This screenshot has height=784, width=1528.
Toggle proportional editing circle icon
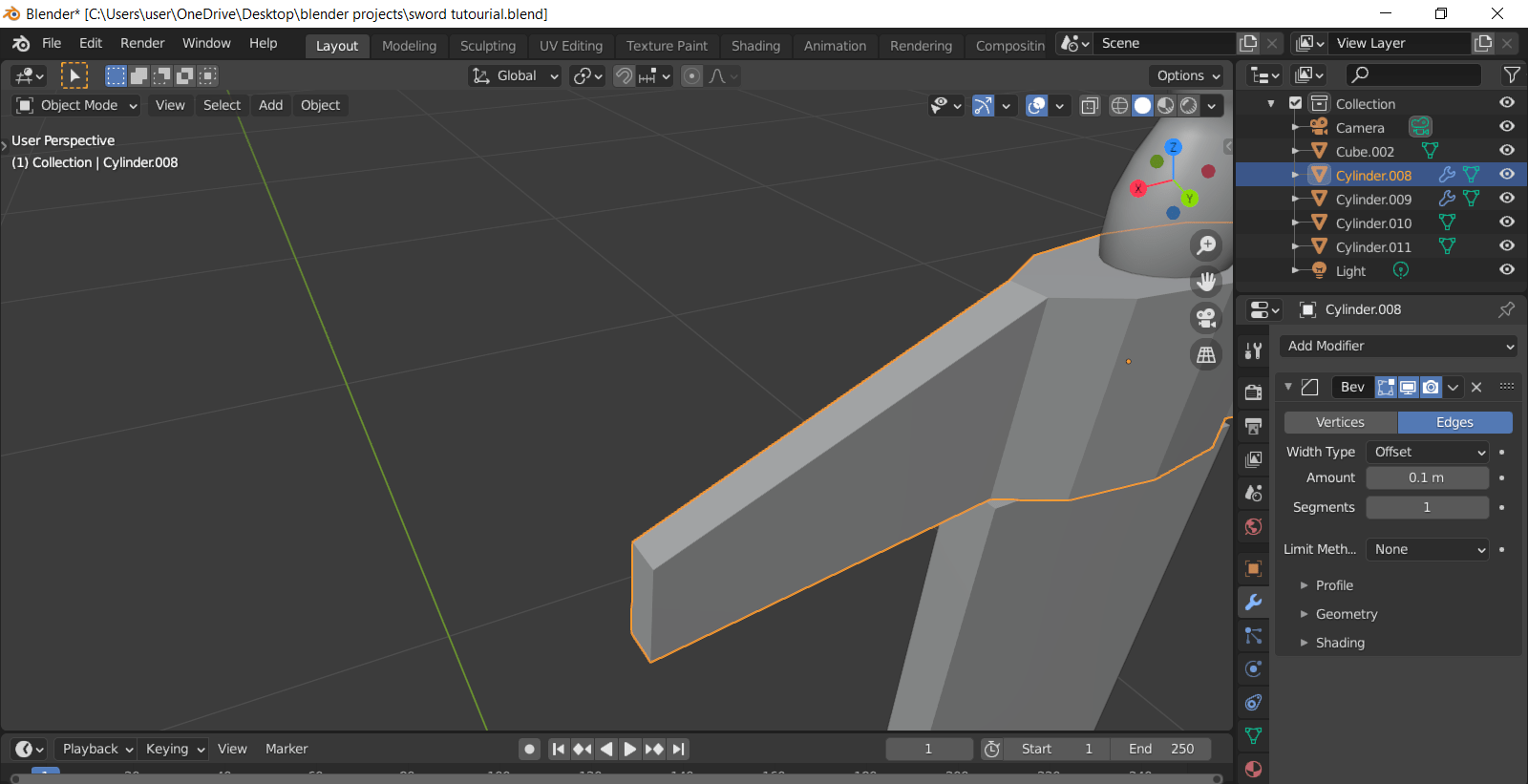coord(692,75)
